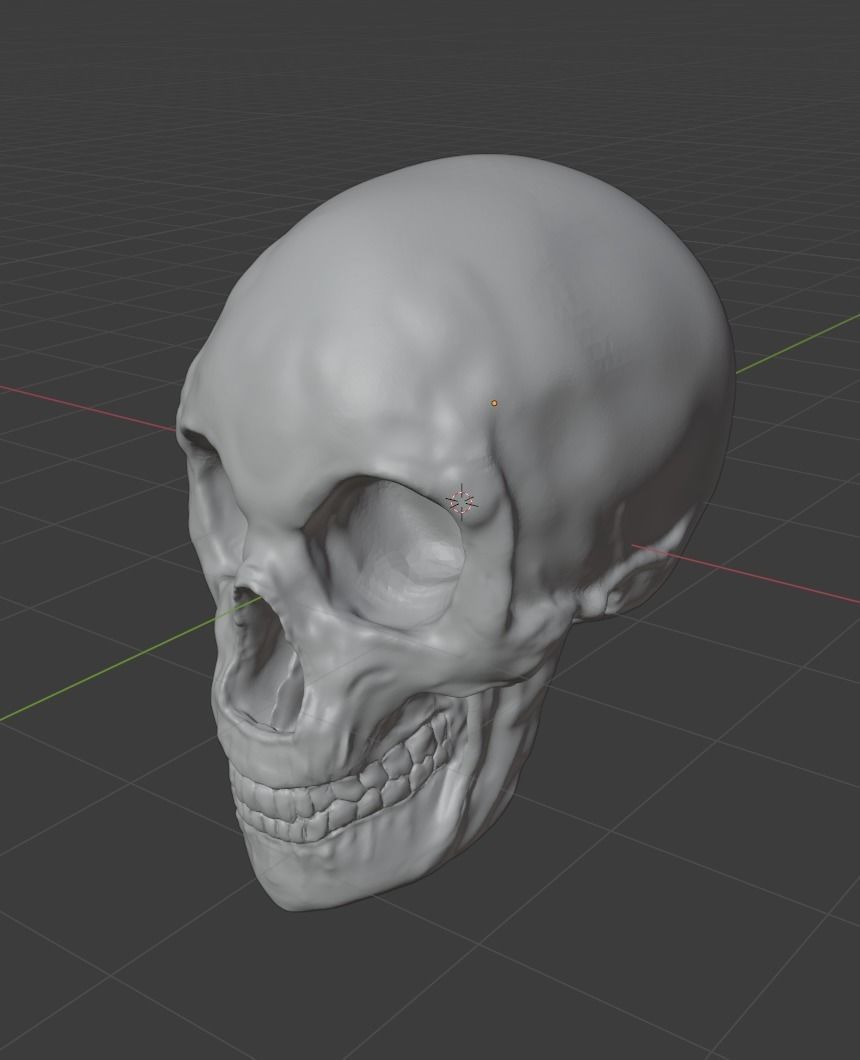The image size is (860, 1060).
Task: Click the red-white 3D cursor crosshair
Action: click(462, 501)
